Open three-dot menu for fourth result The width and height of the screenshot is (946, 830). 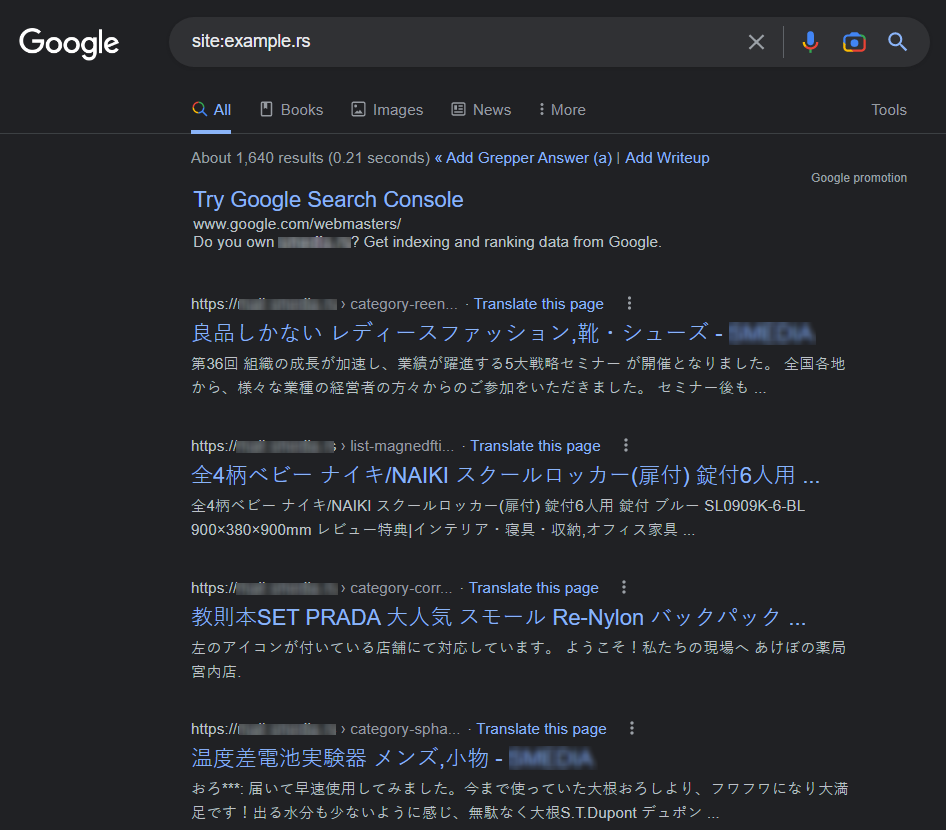[x=632, y=729]
